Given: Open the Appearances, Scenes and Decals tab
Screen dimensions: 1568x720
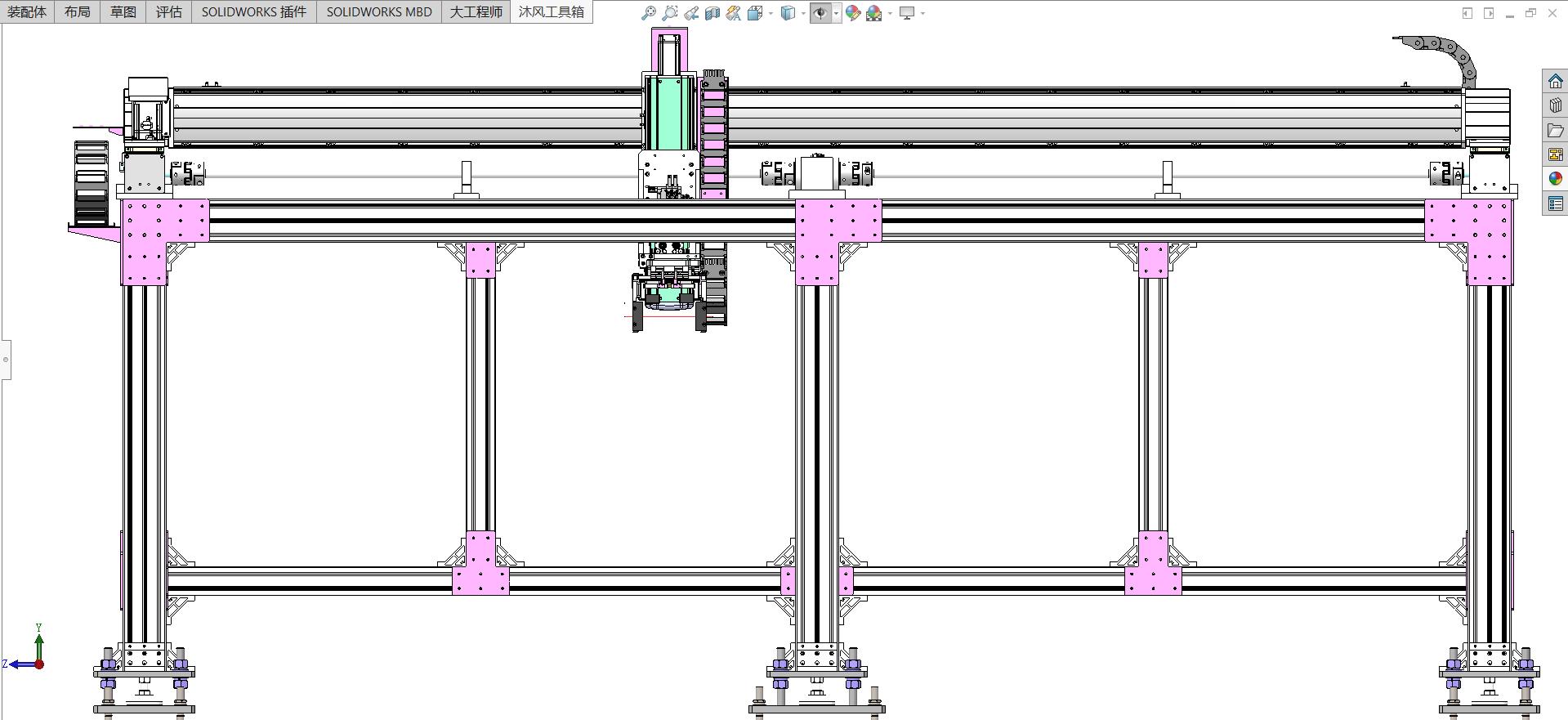Looking at the screenshot, I should coord(1555,179).
